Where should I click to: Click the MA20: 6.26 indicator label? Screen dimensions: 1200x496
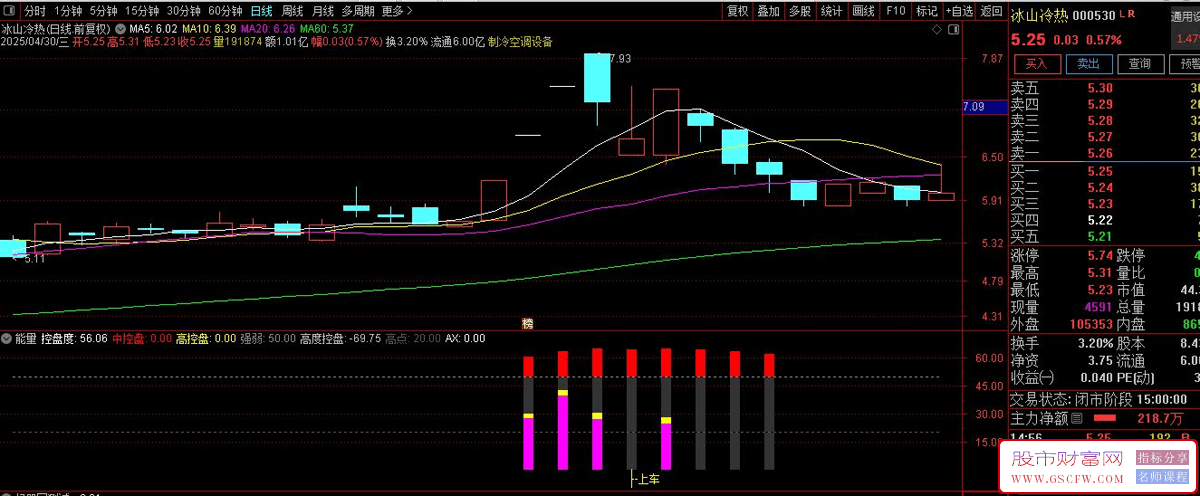coord(268,29)
